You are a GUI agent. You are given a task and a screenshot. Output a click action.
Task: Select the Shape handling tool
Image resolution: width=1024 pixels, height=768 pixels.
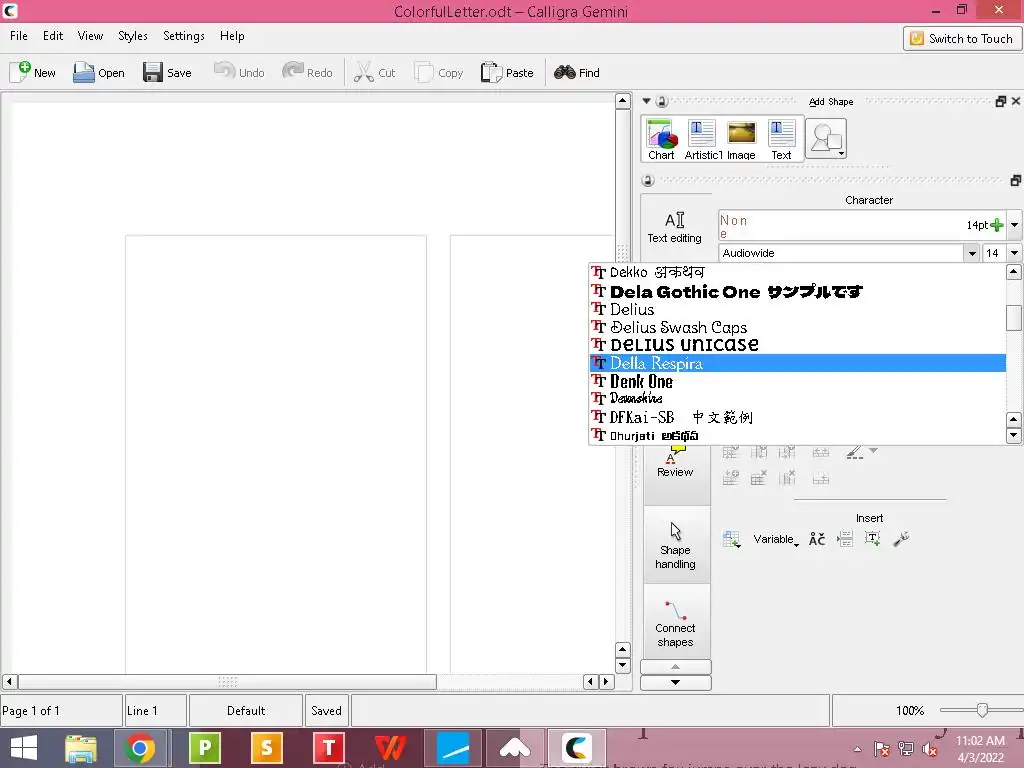click(x=675, y=545)
